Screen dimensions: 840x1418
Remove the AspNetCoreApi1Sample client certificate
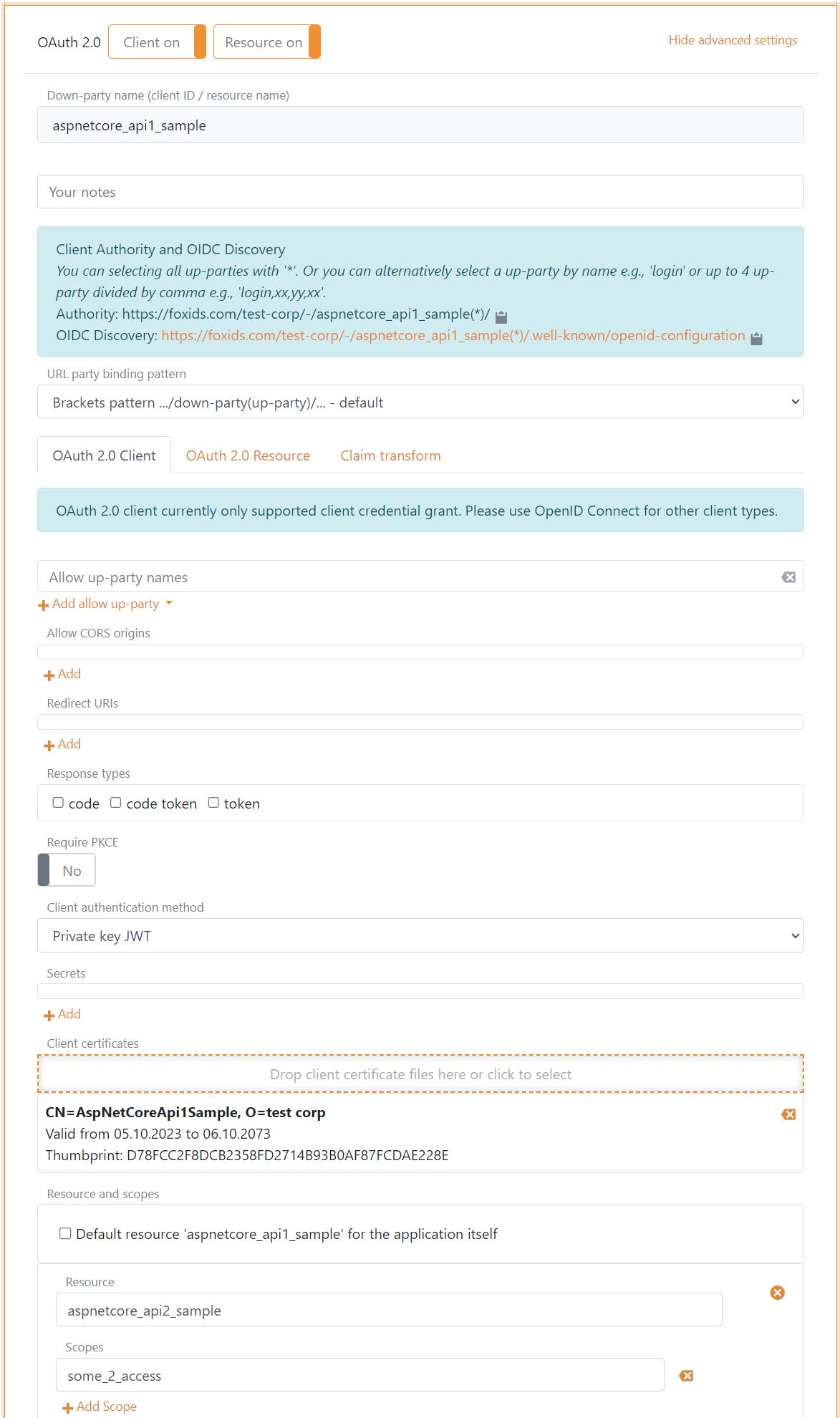(x=788, y=1114)
